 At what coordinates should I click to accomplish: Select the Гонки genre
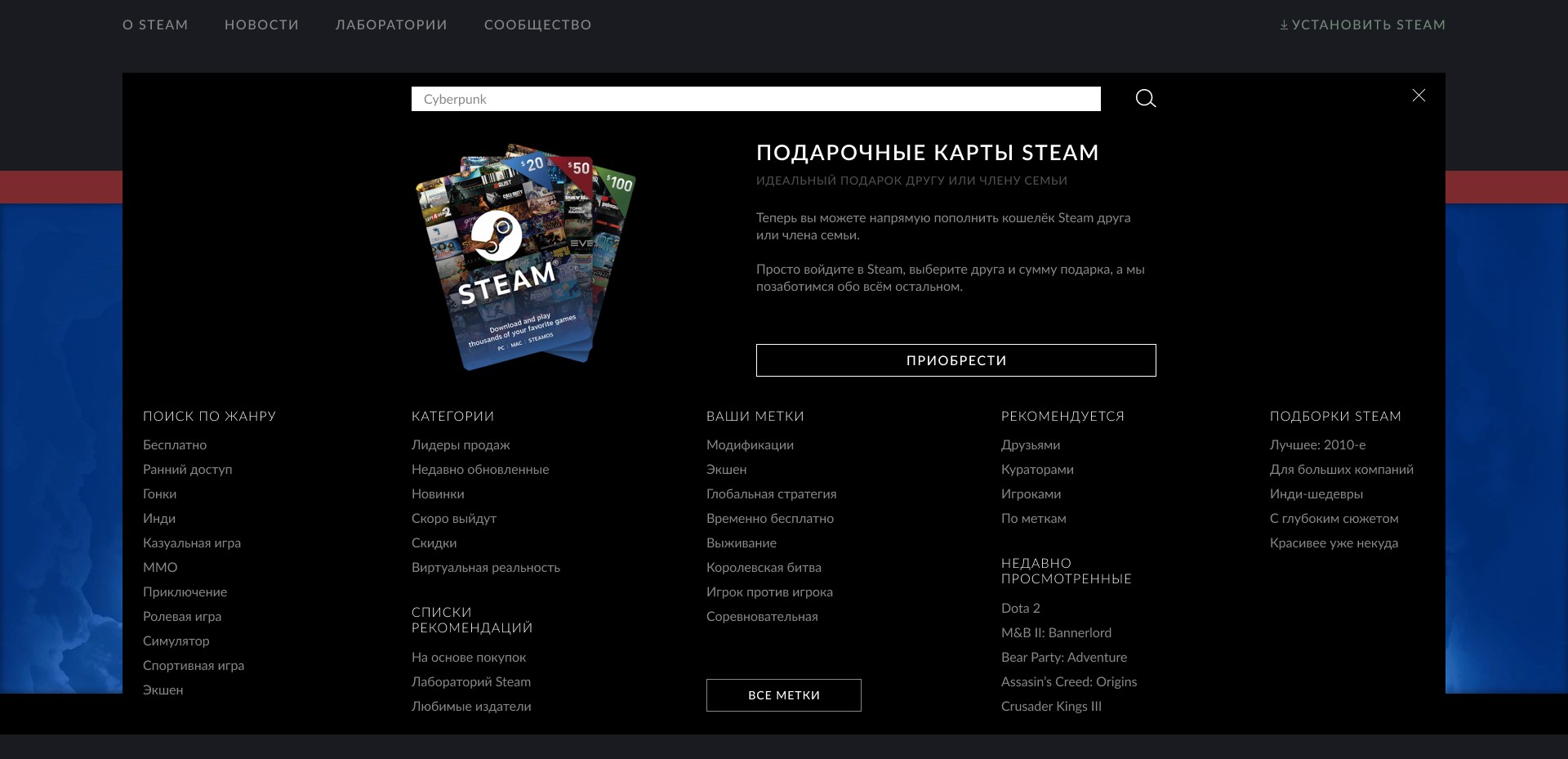[160, 494]
